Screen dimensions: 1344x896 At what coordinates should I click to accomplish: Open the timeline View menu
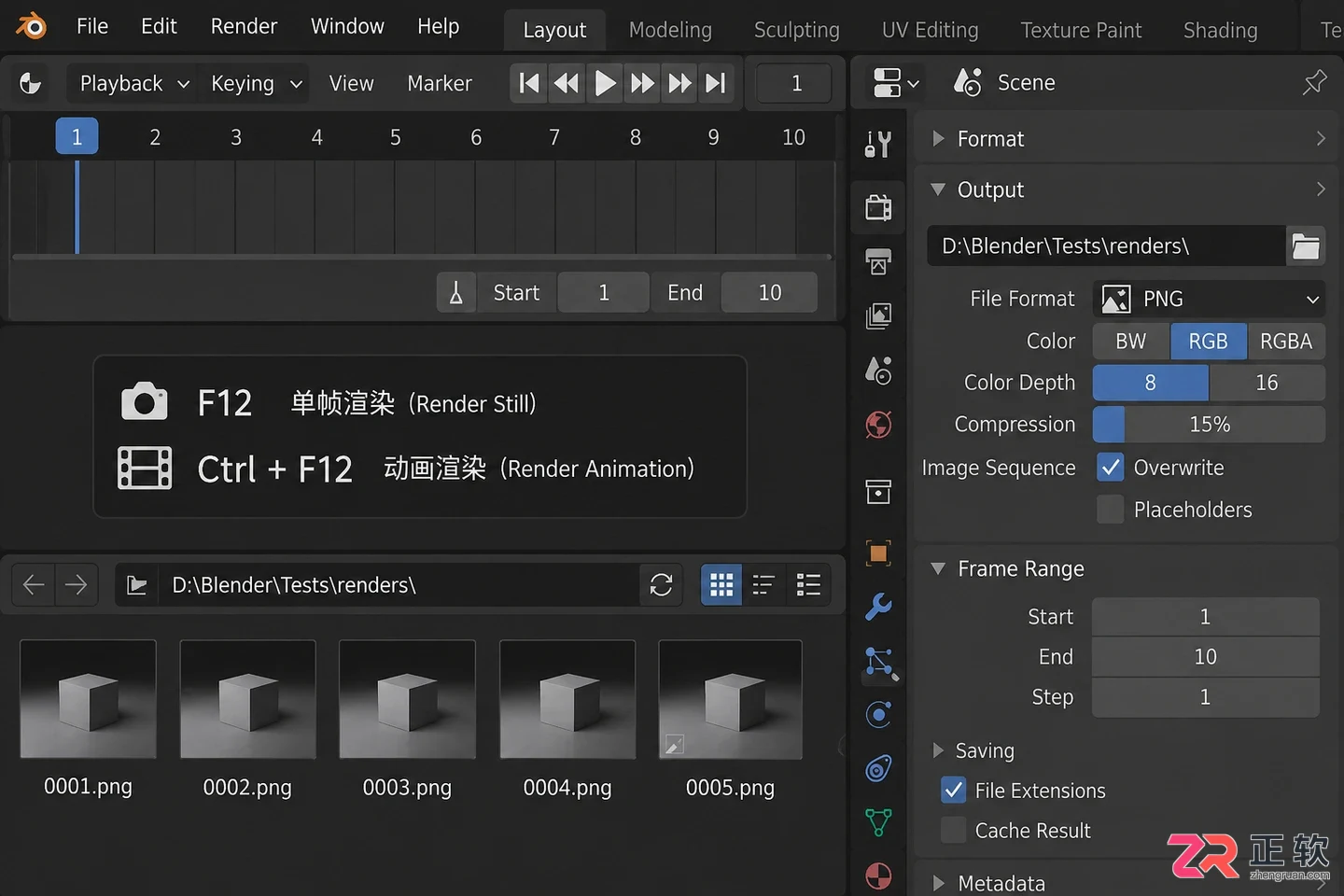(351, 84)
